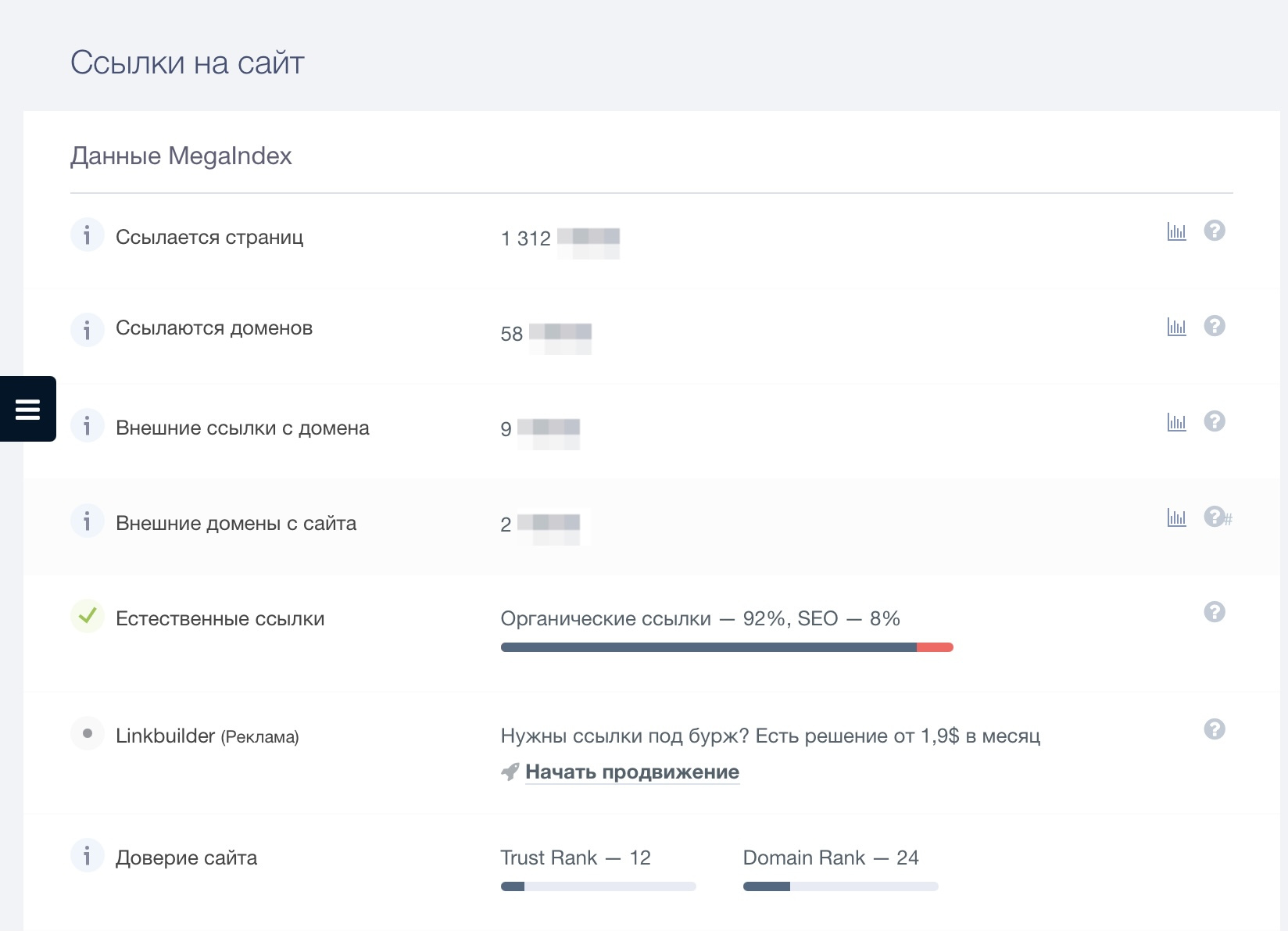Show help for Внешние домены с сайта
Viewport: 1288px width, 931px height.
point(1215,517)
